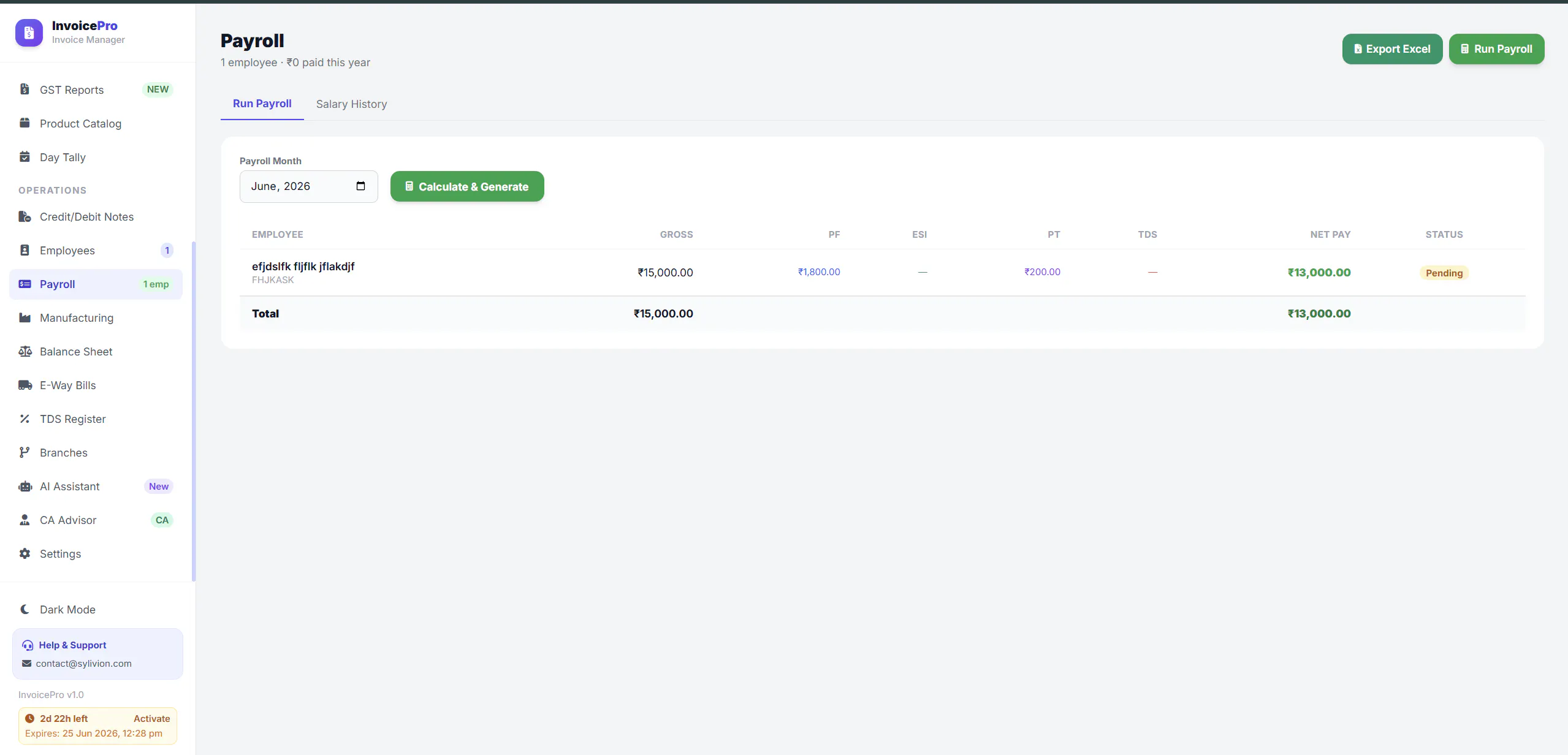The image size is (1568, 755).
Task: Open Branches page
Action: tap(96, 452)
